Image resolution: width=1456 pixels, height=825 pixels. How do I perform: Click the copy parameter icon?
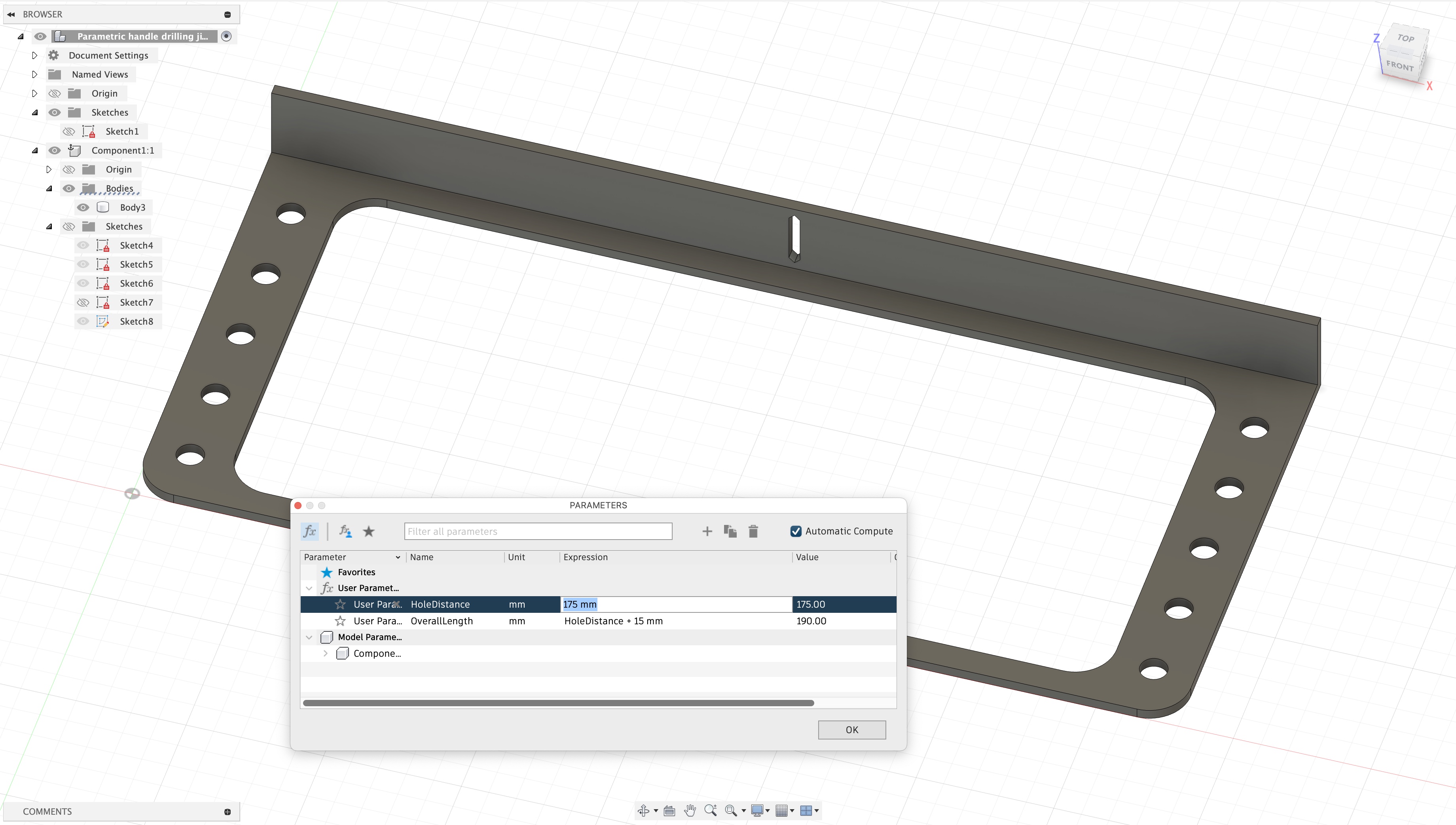[730, 531]
